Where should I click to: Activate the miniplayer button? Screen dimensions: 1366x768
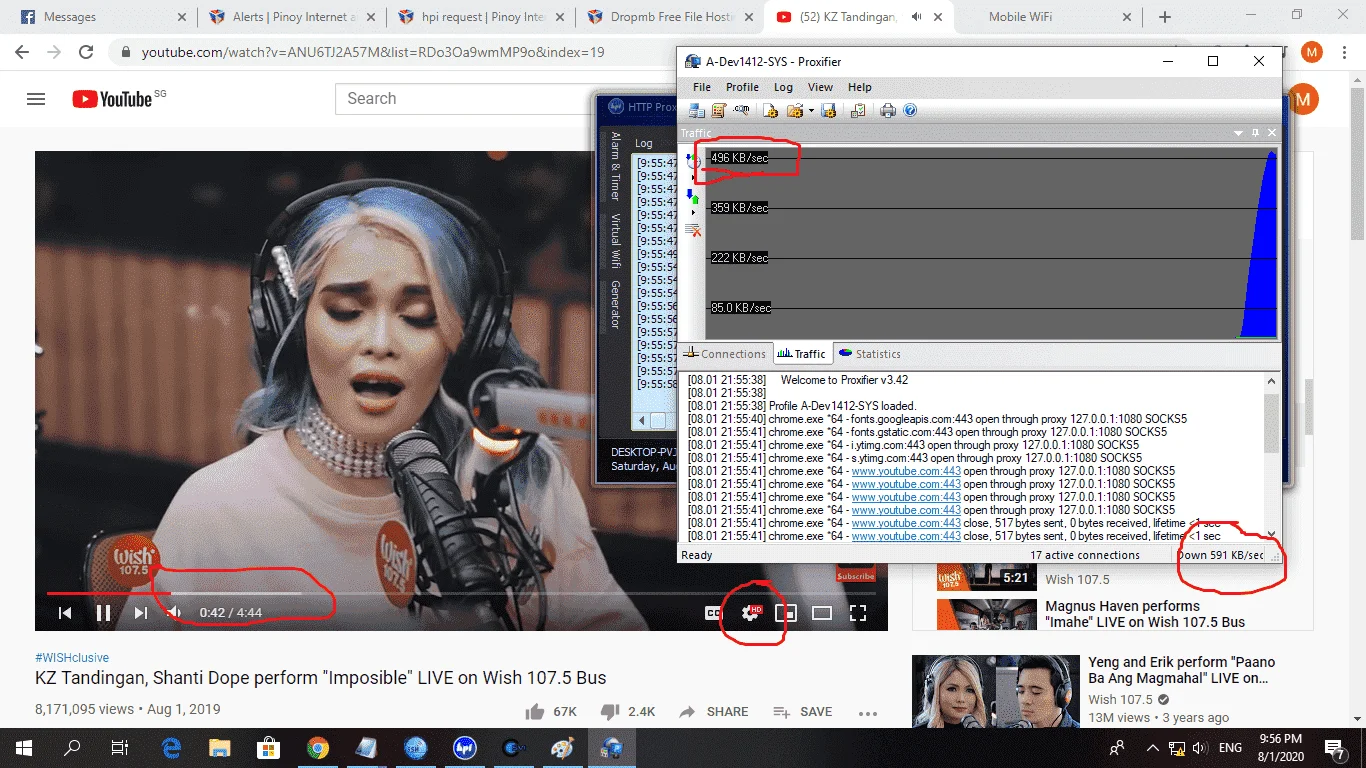(786, 613)
